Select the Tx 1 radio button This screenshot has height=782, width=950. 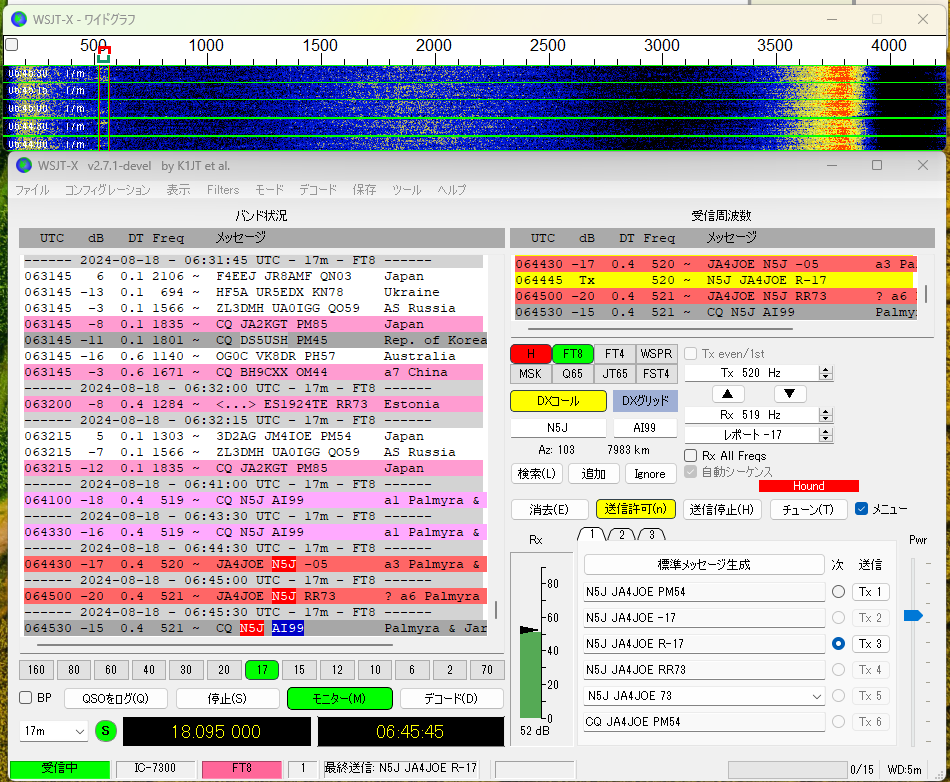tap(838, 592)
